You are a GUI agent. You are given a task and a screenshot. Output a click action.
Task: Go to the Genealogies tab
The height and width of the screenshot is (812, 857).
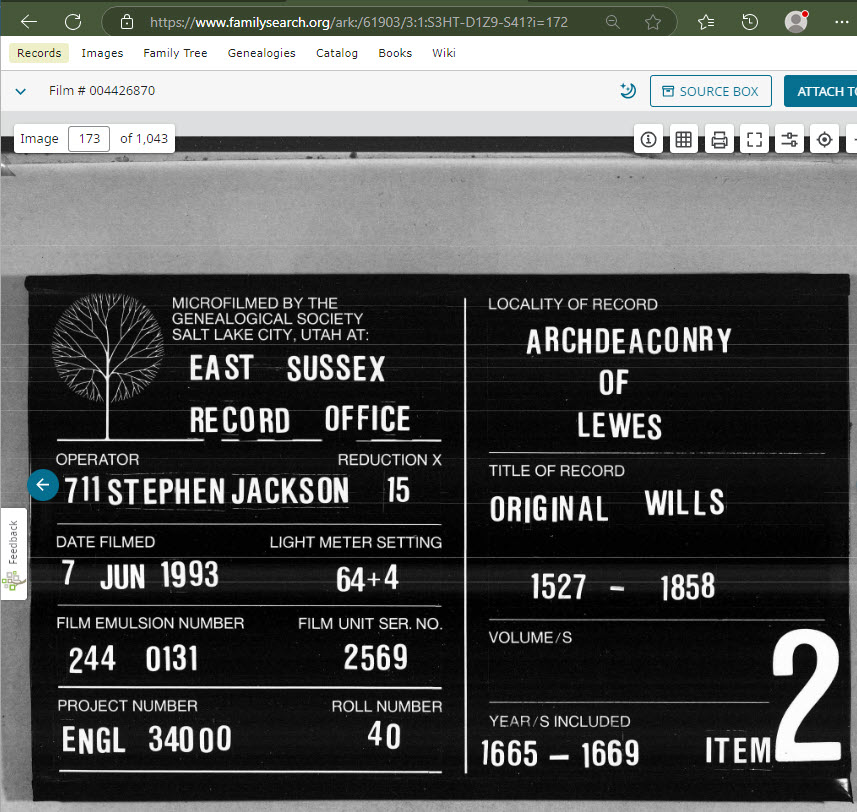click(261, 53)
